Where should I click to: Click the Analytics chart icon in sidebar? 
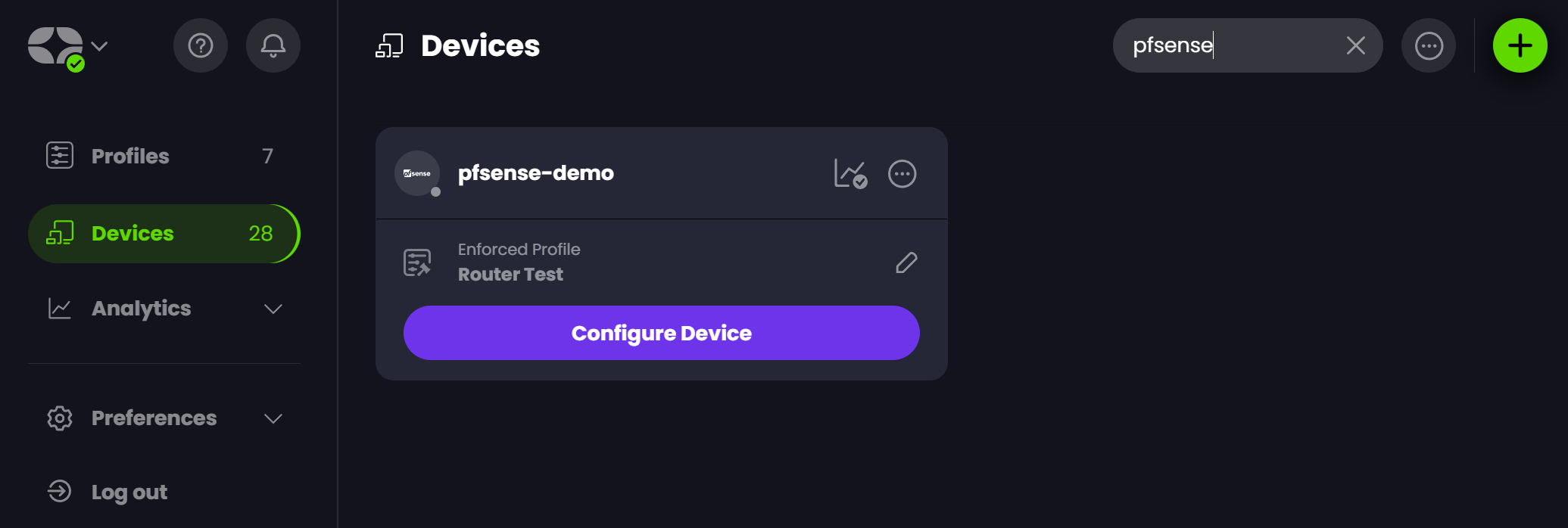(59, 308)
